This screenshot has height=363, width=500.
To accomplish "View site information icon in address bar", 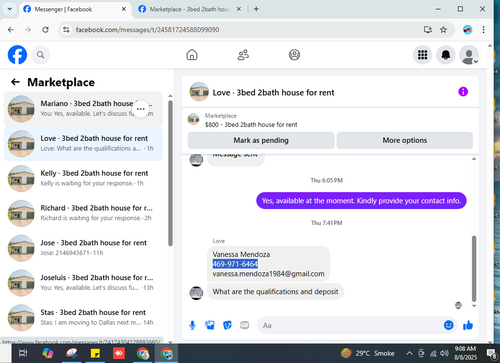I will tap(66, 30).
